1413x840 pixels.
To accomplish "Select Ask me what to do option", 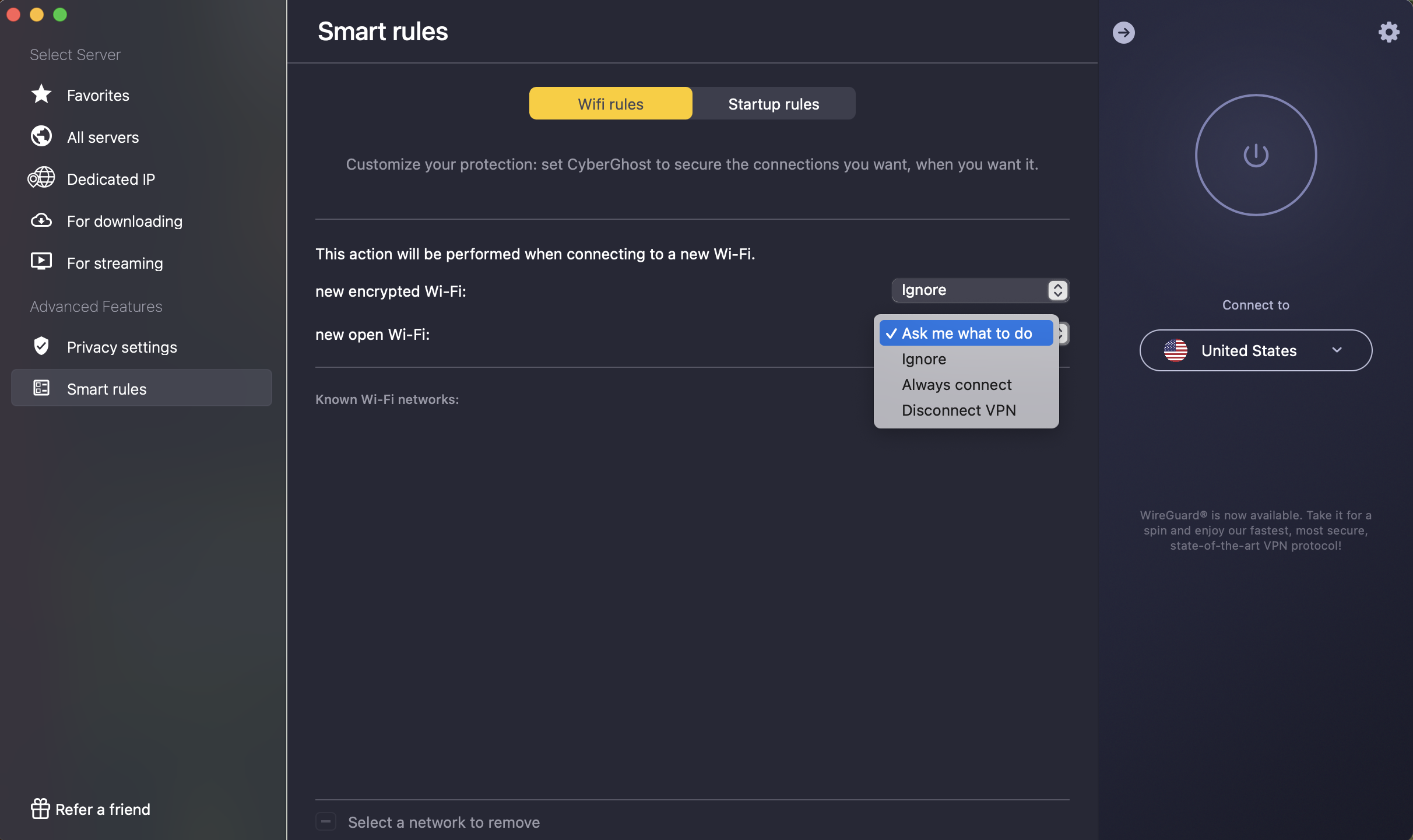I will pos(965,333).
